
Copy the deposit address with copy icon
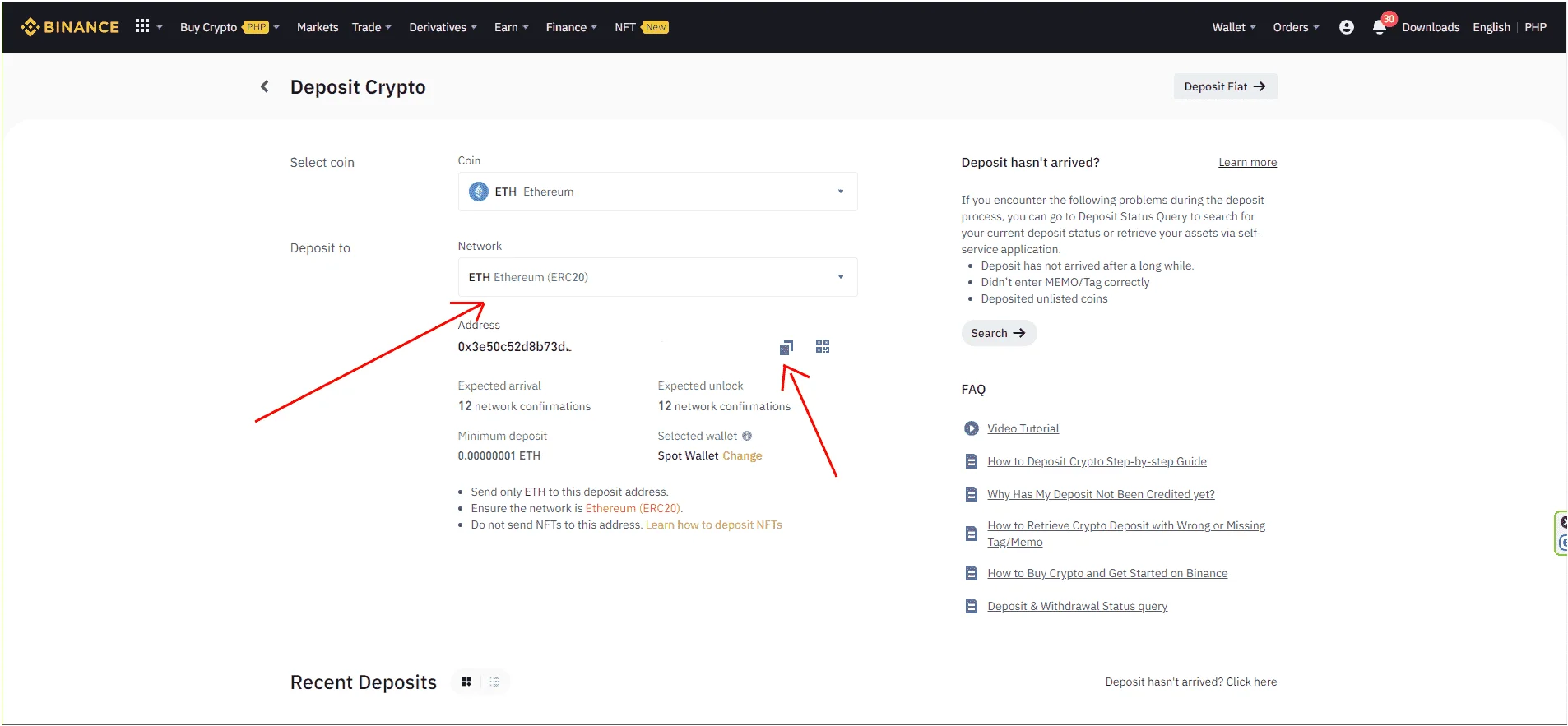pyautogui.click(x=786, y=347)
